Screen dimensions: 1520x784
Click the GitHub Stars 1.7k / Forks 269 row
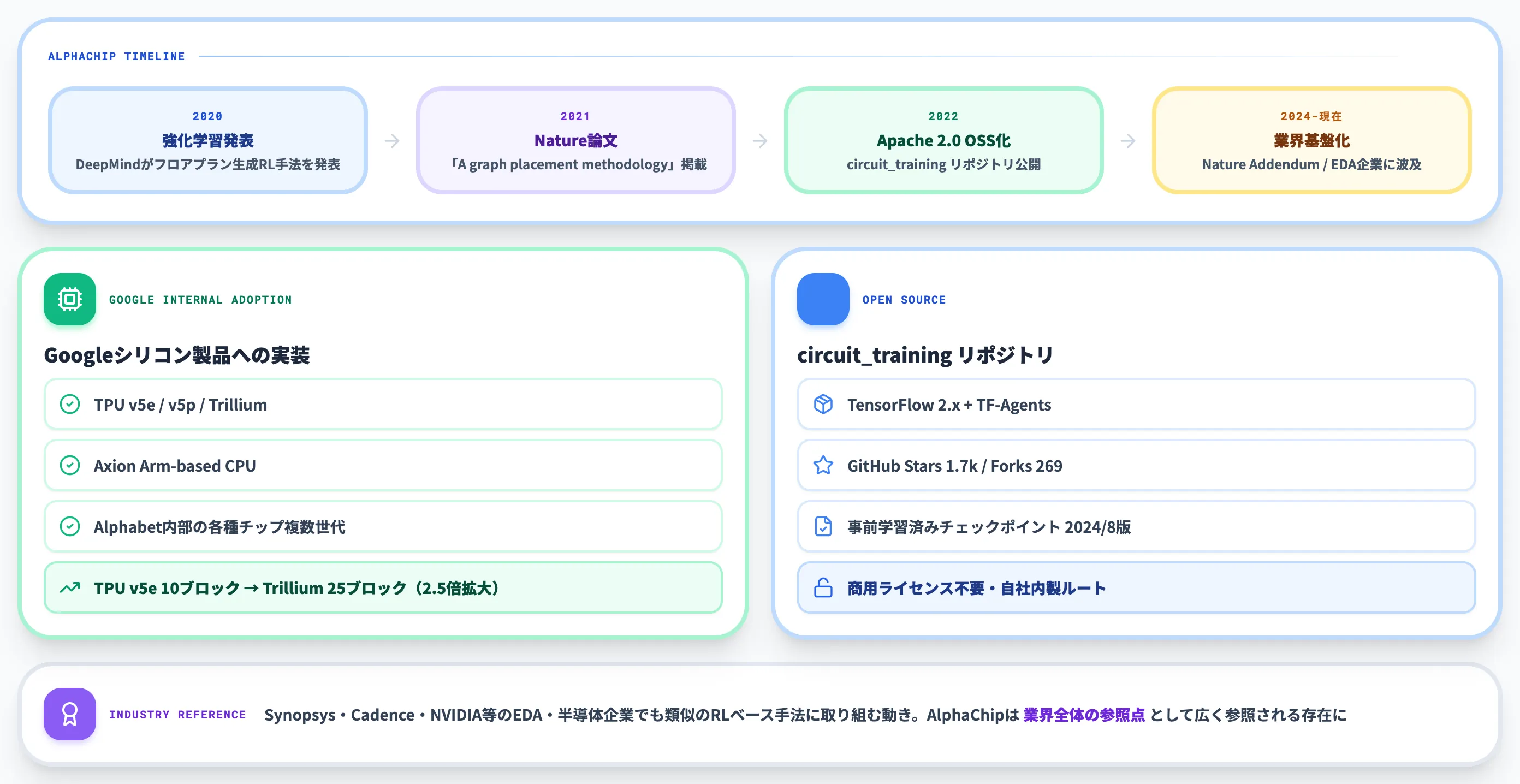click(x=1137, y=466)
